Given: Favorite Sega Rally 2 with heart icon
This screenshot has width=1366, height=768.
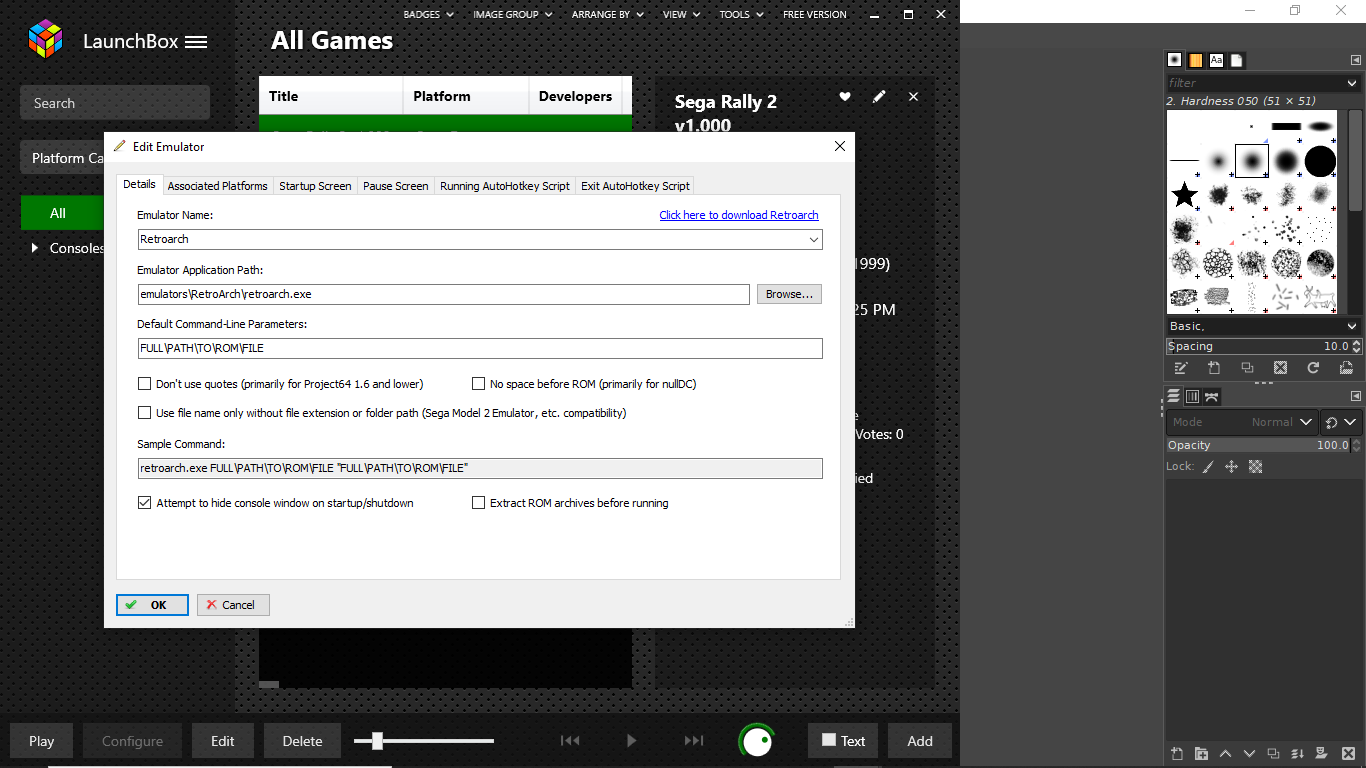Looking at the screenshot, I should (x=845, y=96).
